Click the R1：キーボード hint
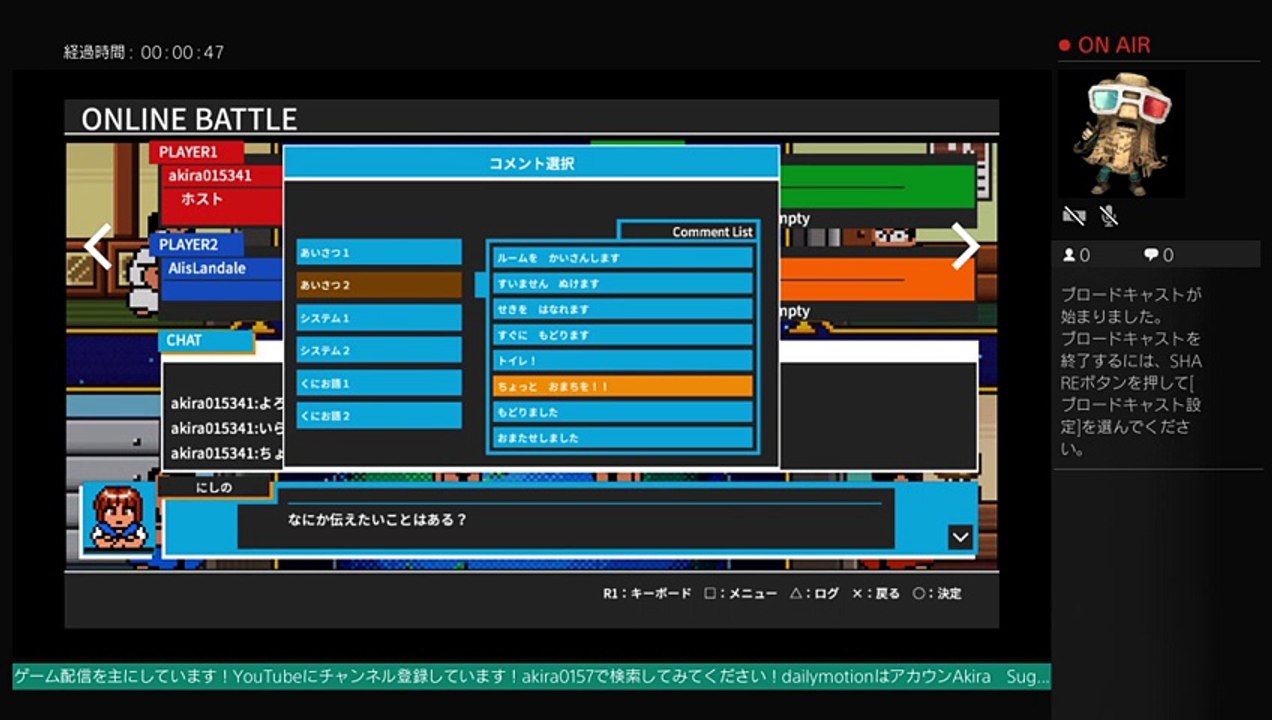The image size is (1272, 720). [647, 593]
